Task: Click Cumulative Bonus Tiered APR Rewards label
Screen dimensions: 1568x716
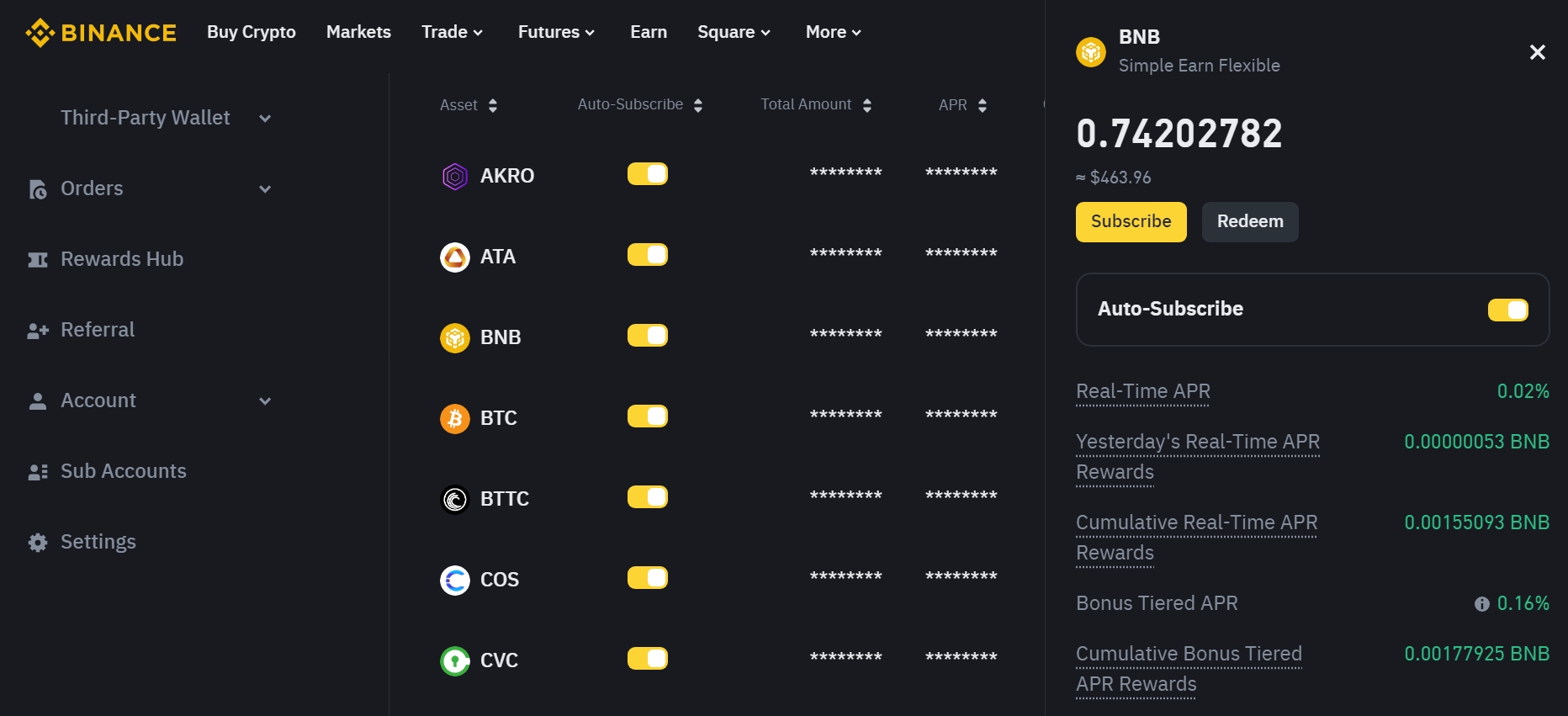Action: tap(1189, 669)
